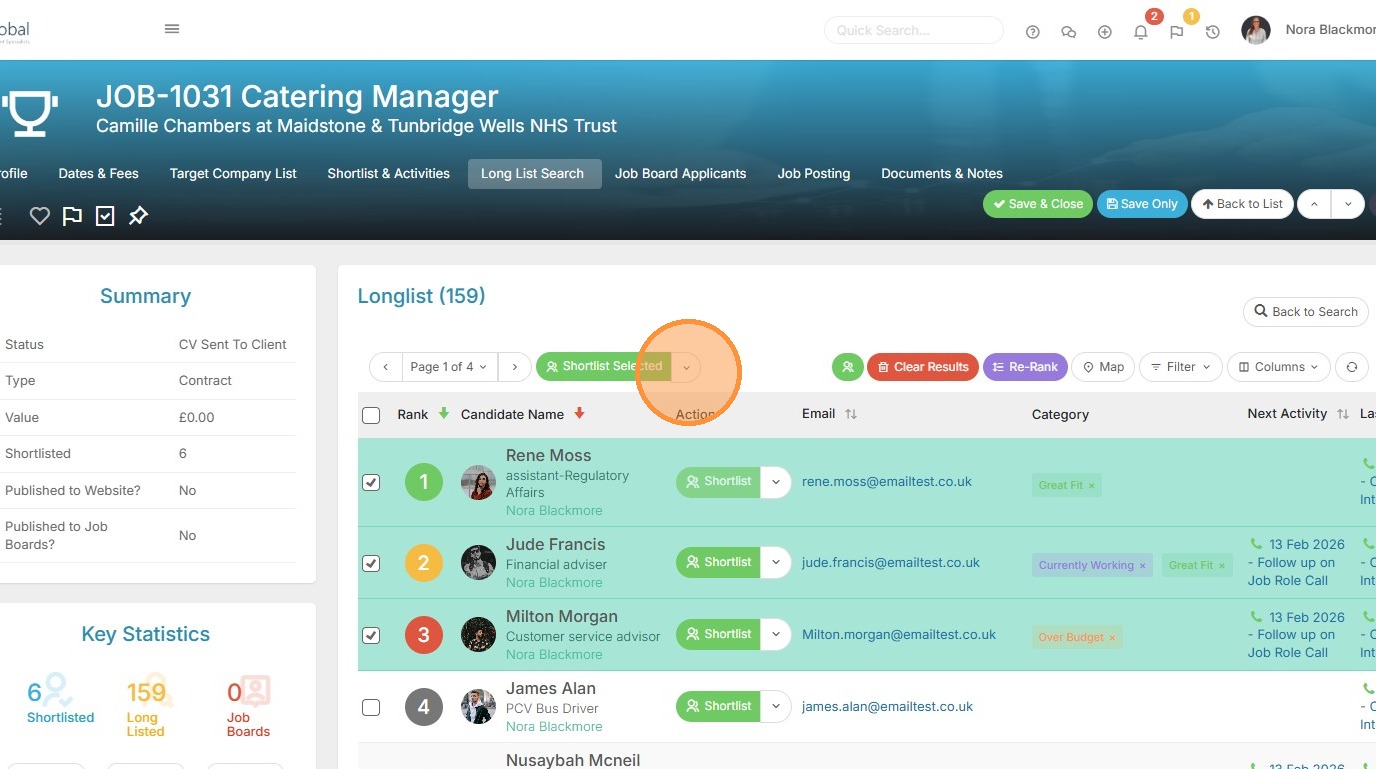
Task: Remove Great Fit tag from Jude Francis
Action: (1222, 566)
